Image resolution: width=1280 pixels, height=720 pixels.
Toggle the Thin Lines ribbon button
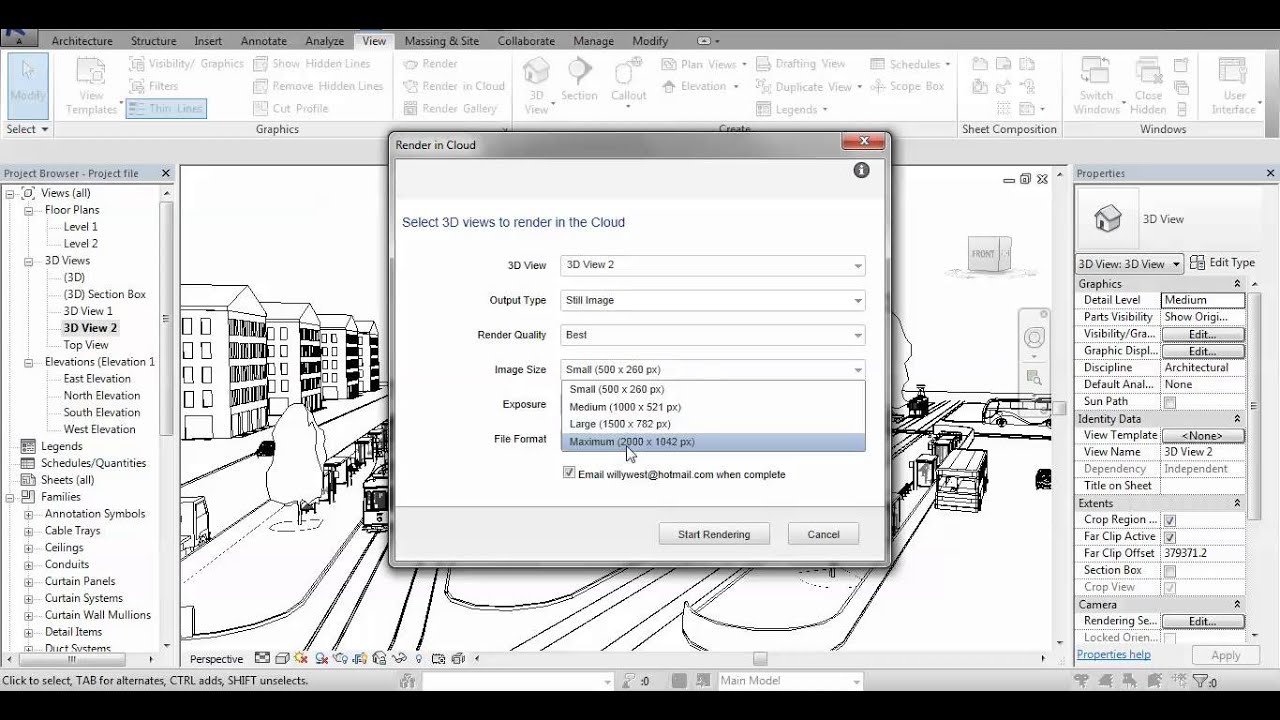(166, 108)
